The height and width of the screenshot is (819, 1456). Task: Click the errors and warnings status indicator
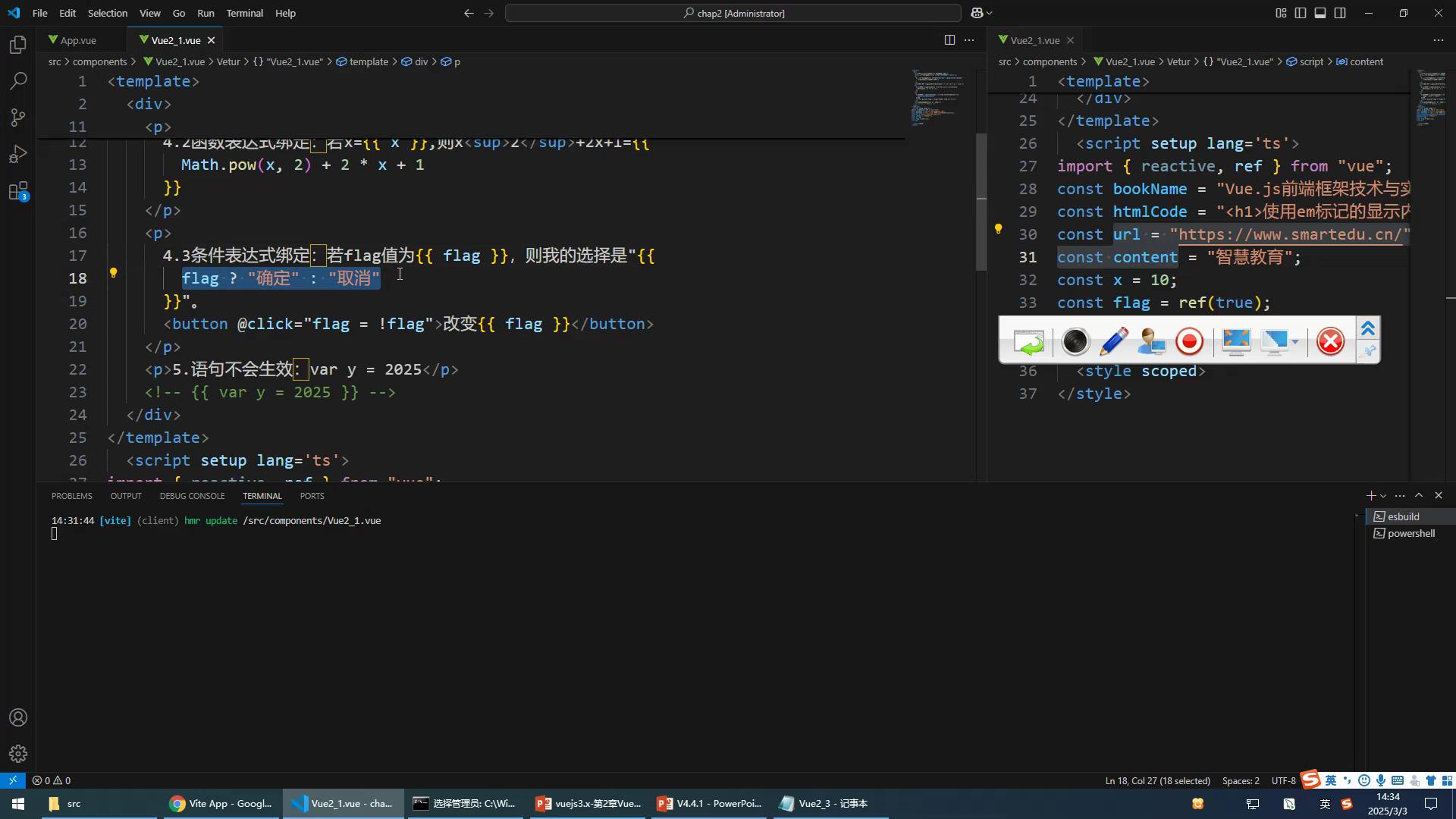pyautogui.click(x=52, y=781)
